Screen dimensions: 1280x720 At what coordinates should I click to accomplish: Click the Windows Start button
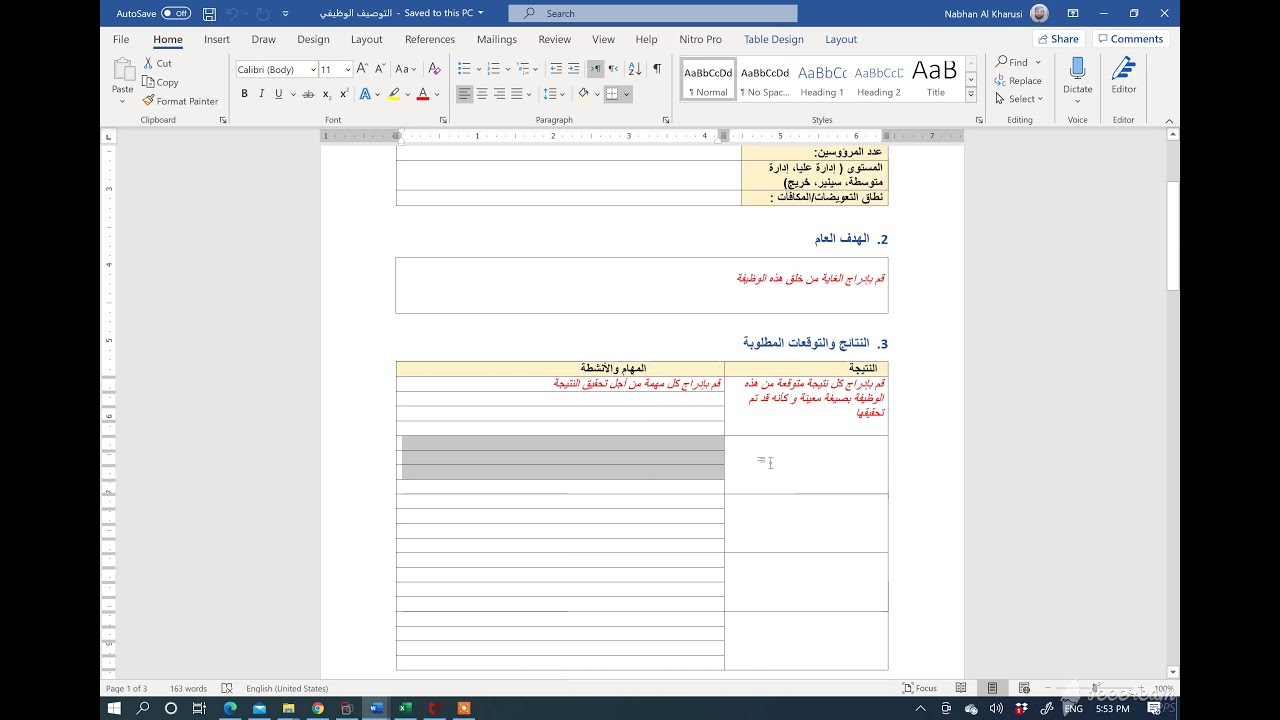[114, 708]
